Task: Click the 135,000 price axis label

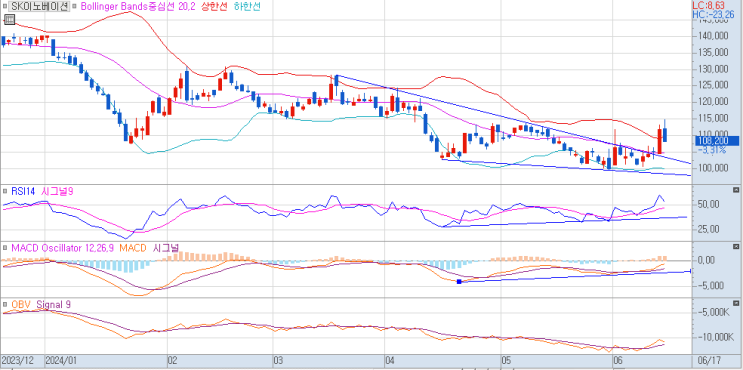Action: 714,53
